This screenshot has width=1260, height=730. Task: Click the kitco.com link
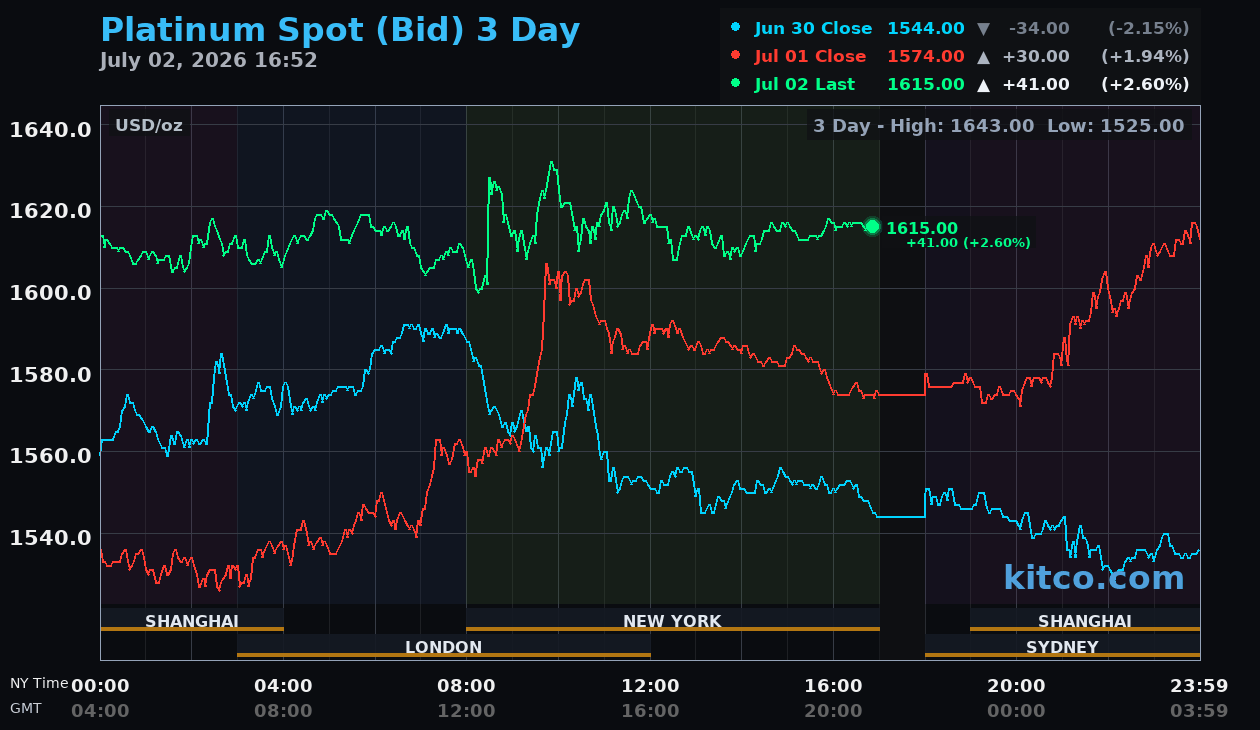(1094, 578)
